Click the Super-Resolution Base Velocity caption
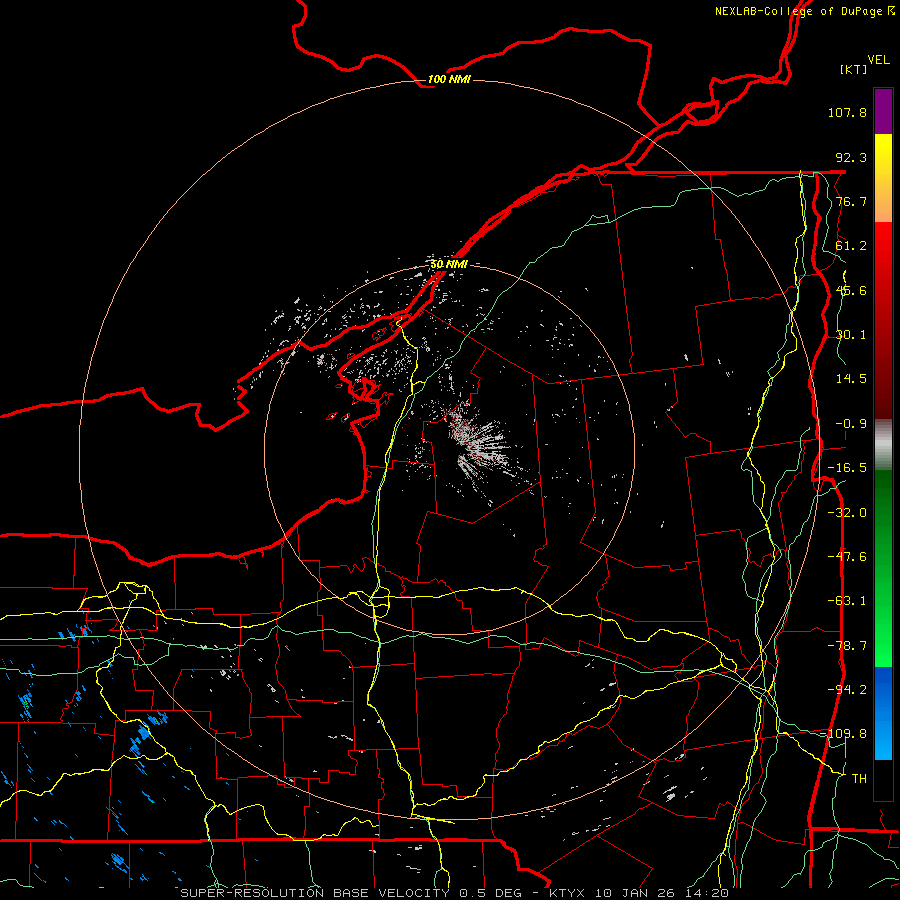Screen dimensions: 900x900 (454, 893)
